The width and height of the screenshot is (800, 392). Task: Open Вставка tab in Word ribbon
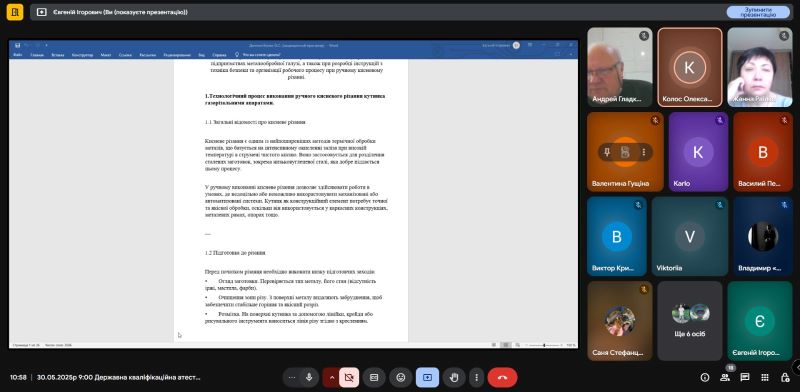(58, 55)
